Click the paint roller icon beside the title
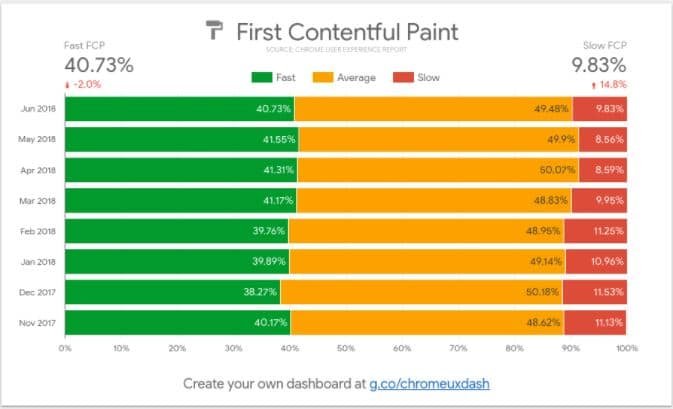This screenshot has width=673, height=409. pyautogui.click(x=215, y=31)
